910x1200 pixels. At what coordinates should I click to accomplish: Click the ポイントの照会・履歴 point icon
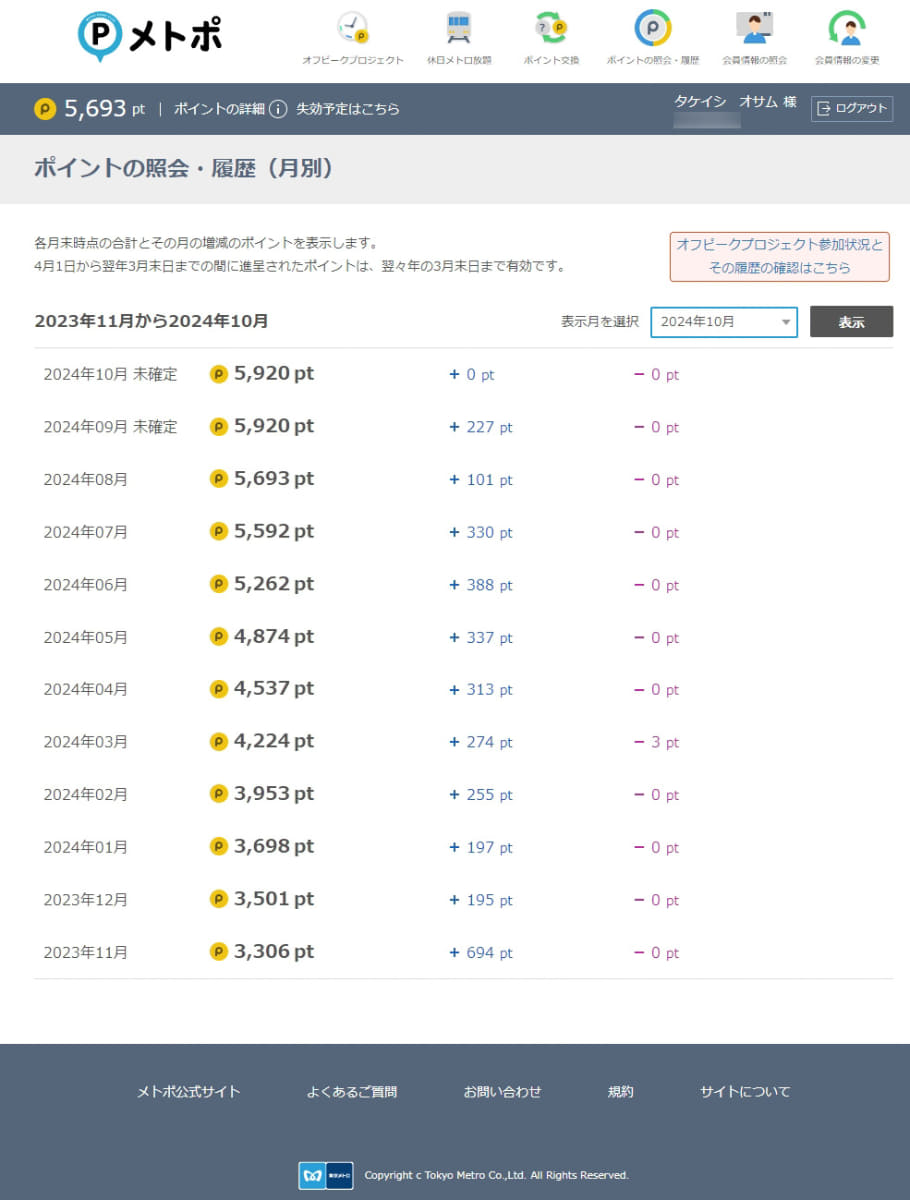coord(653,27)
